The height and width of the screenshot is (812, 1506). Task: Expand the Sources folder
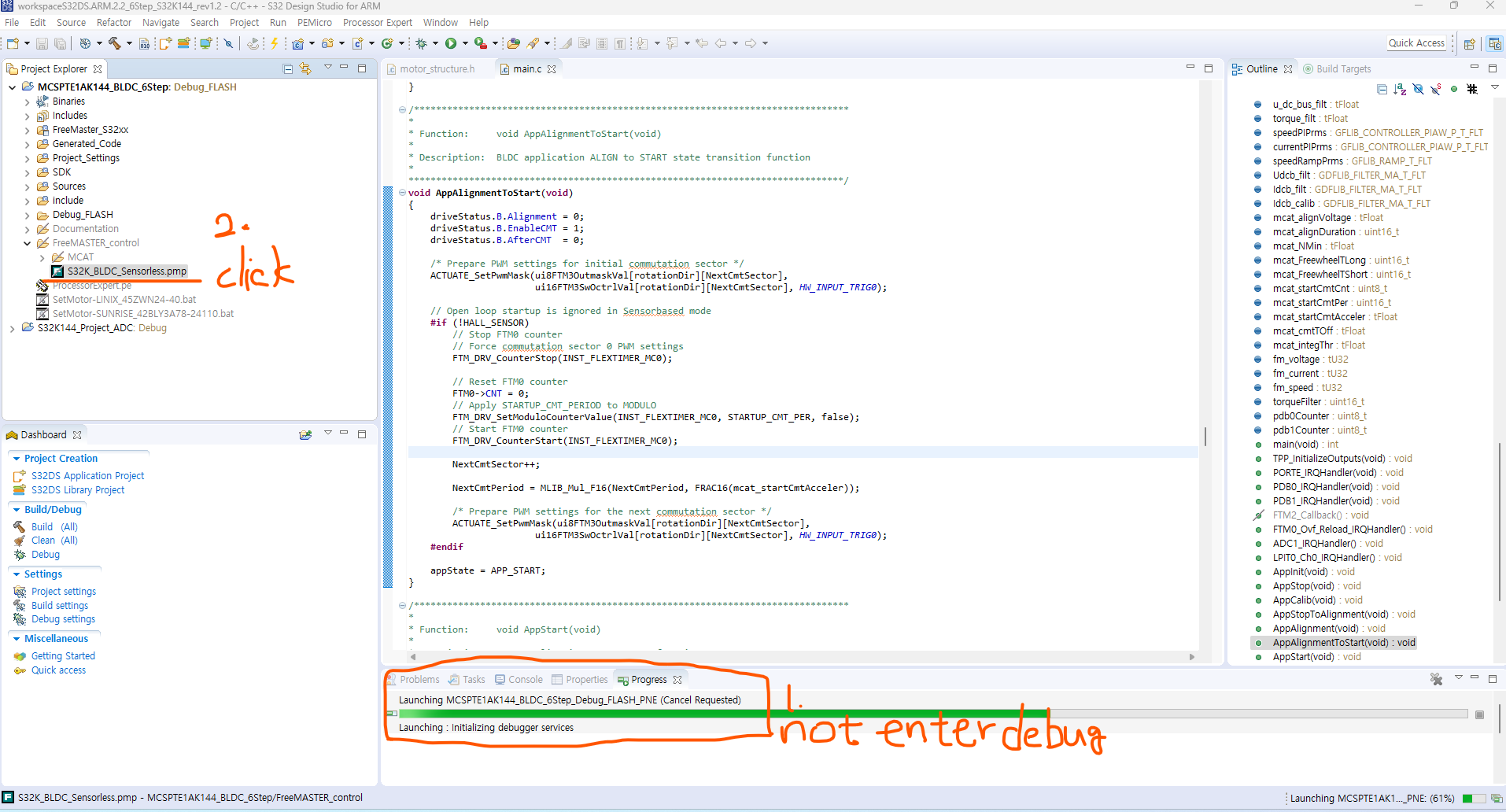(x=26, y=186)
